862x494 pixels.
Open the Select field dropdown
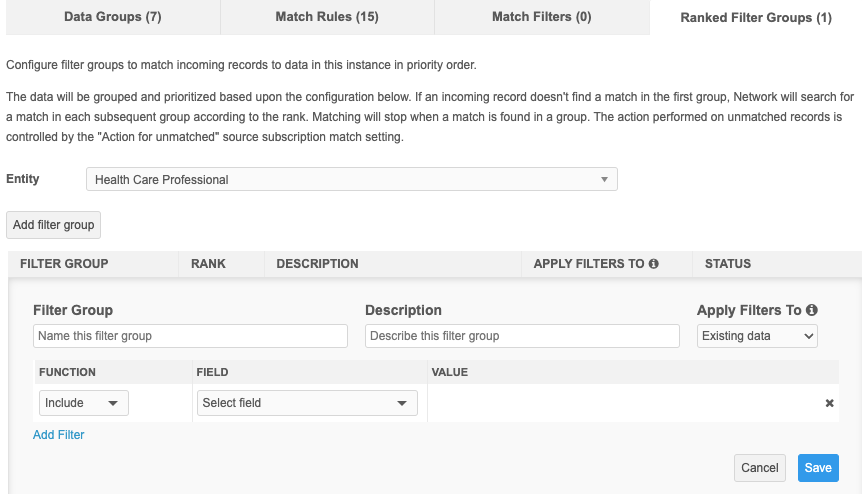click(x=307, y=403)
